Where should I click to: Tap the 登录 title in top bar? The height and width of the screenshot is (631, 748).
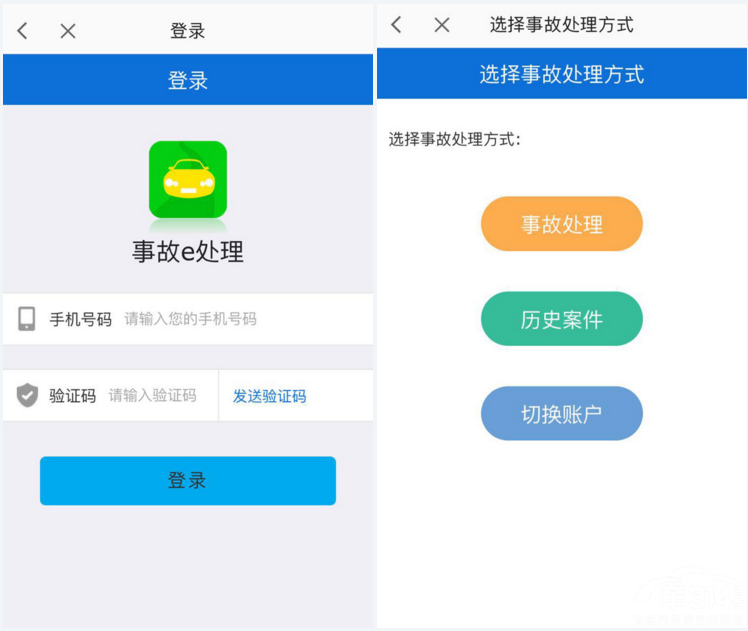click(x=187, y=31)
